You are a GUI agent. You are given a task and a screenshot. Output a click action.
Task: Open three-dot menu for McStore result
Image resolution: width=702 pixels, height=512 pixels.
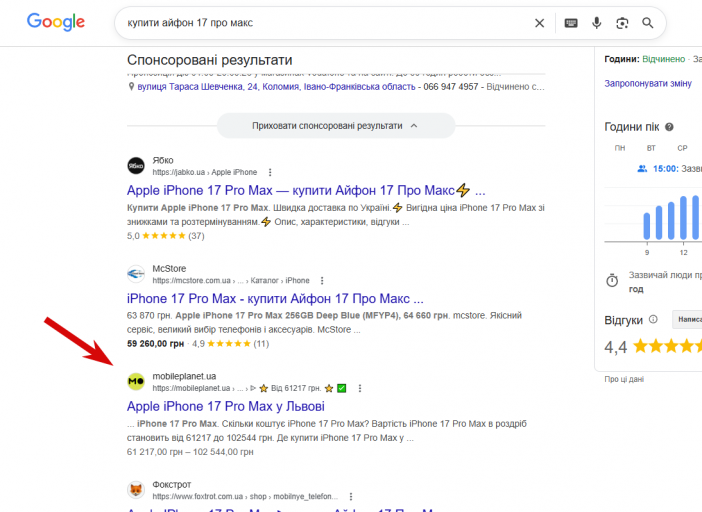coord(322,281)
